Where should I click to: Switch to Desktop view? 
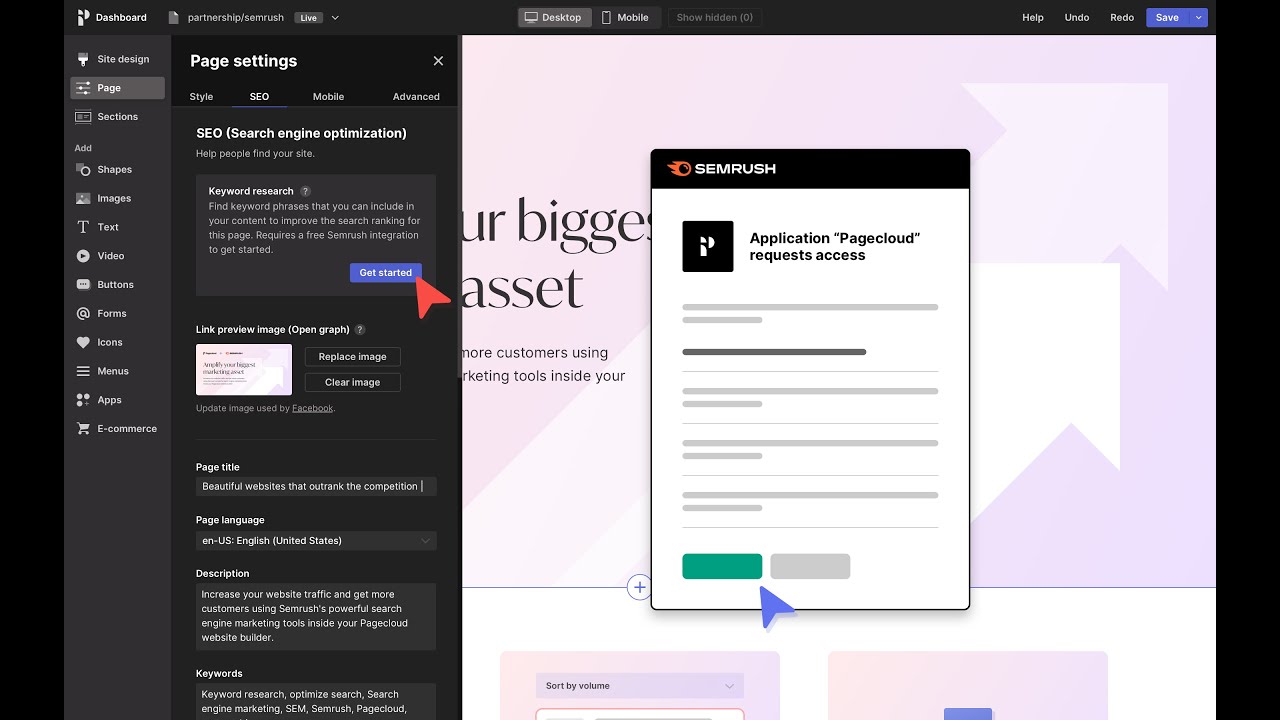click(554, 17)
